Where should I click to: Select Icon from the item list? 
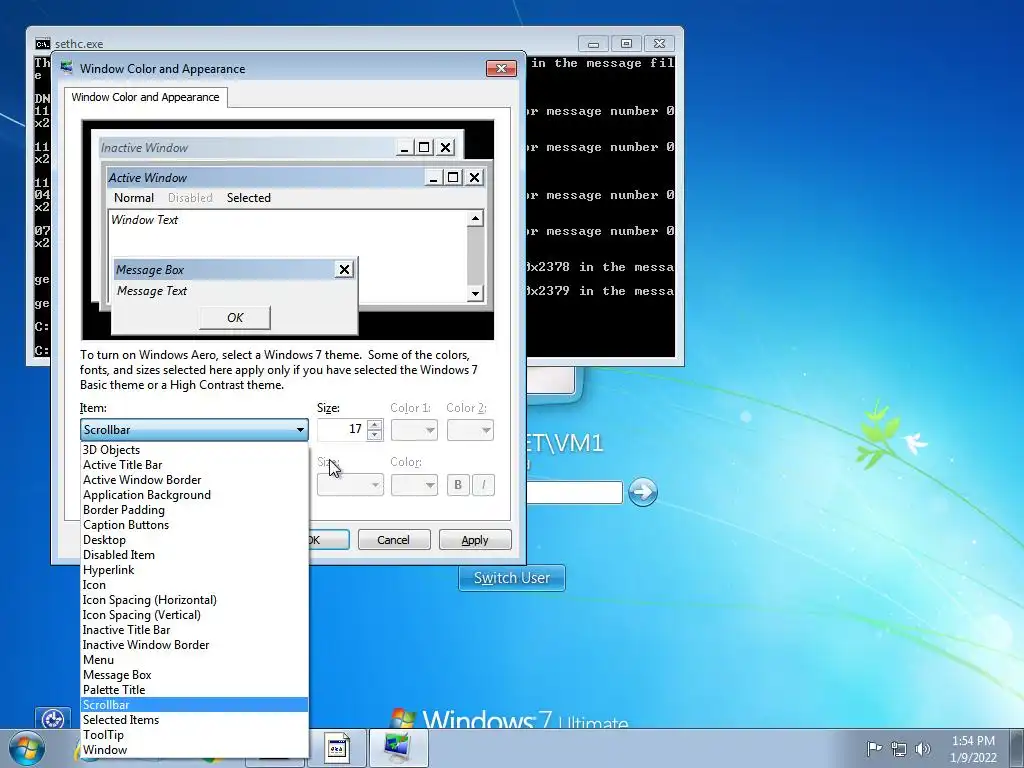(194, 585)
